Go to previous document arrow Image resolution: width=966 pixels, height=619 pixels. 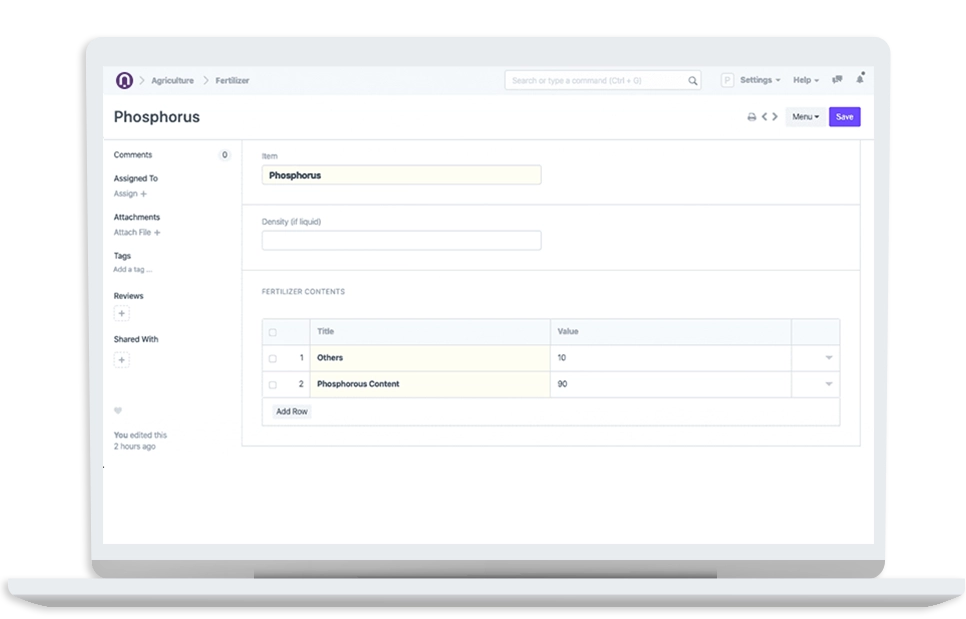tap(764, 117)
